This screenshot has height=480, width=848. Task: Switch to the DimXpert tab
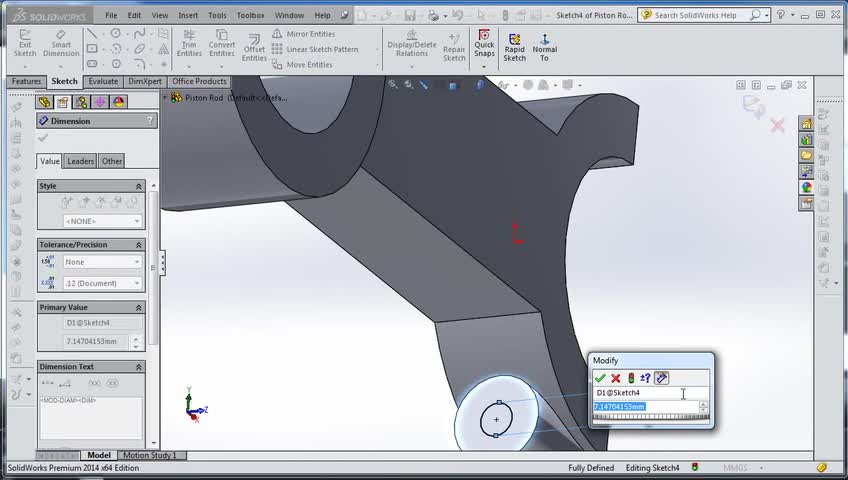144,82
